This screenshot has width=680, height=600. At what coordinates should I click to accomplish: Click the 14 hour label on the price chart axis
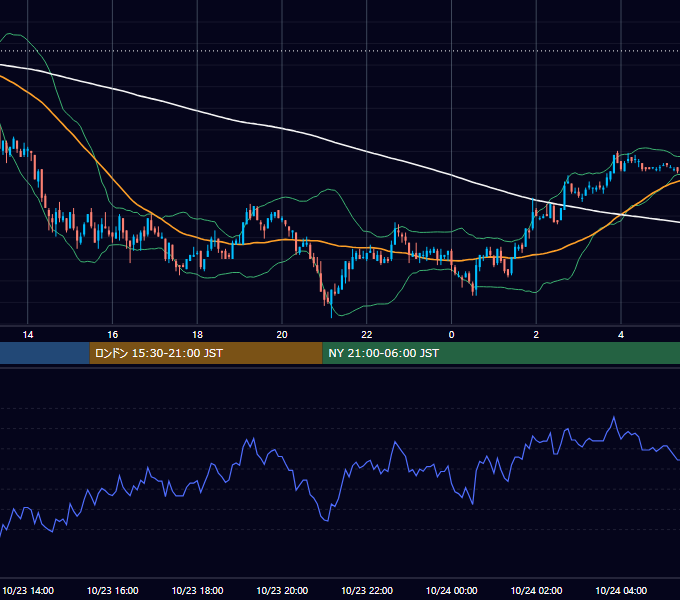(28, 335)
